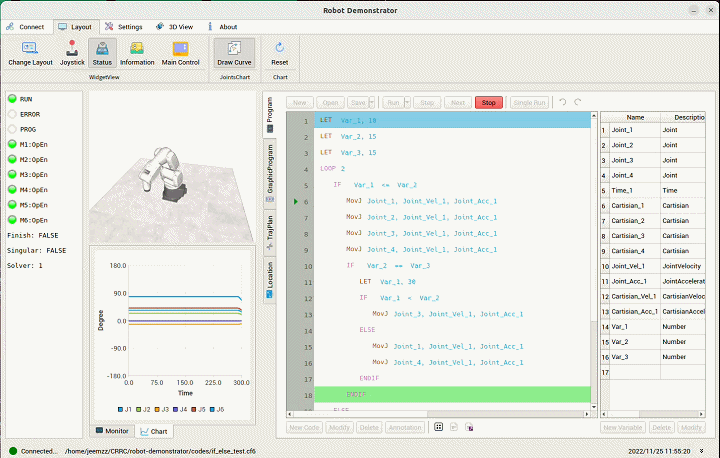Click the J1 legend color swatch
The width and height of the screenshot is (720, 458).
point(120,409)
